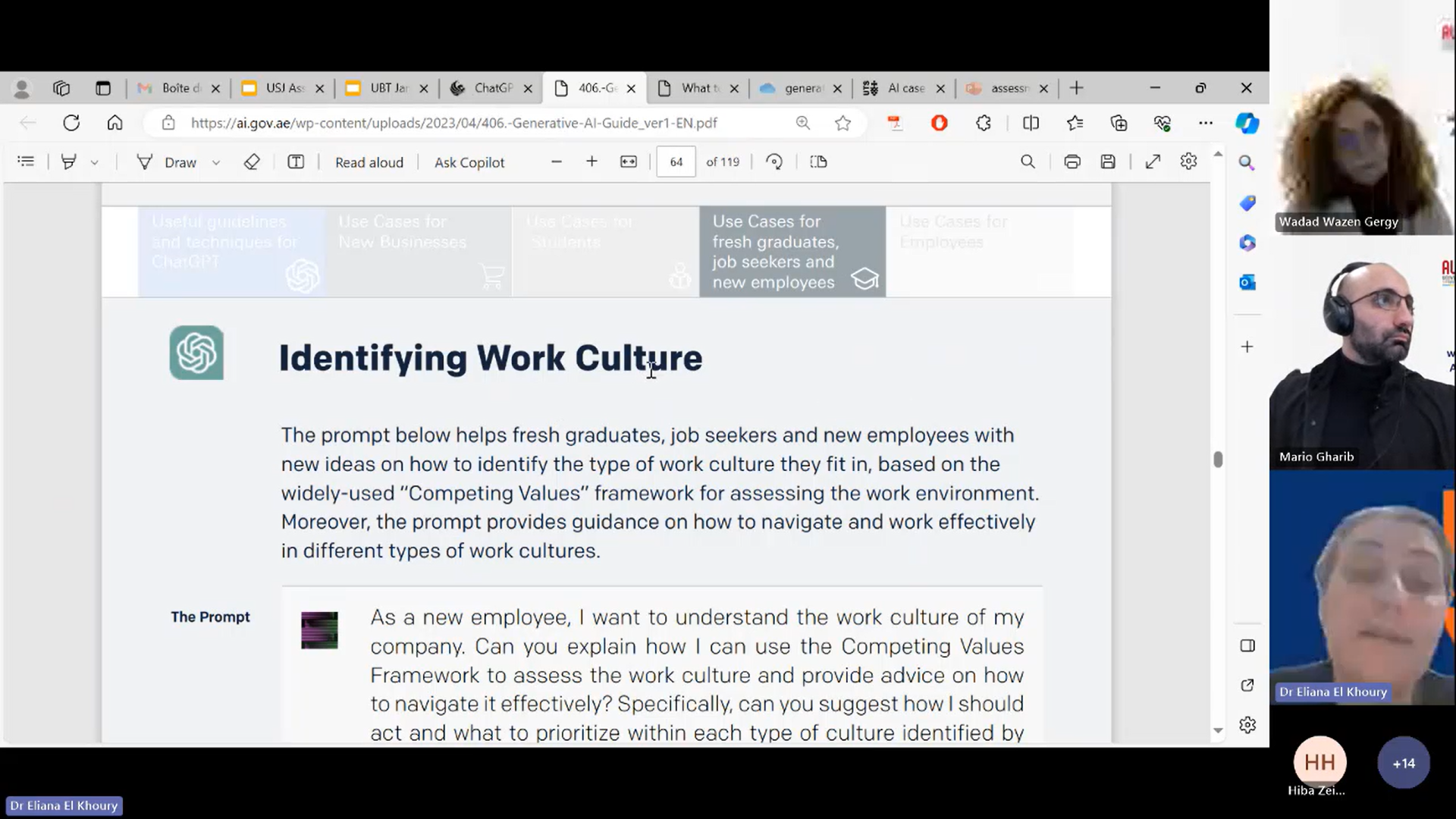
Task: Add a sidebar app with plus
Action: [x=1247, y=347]
